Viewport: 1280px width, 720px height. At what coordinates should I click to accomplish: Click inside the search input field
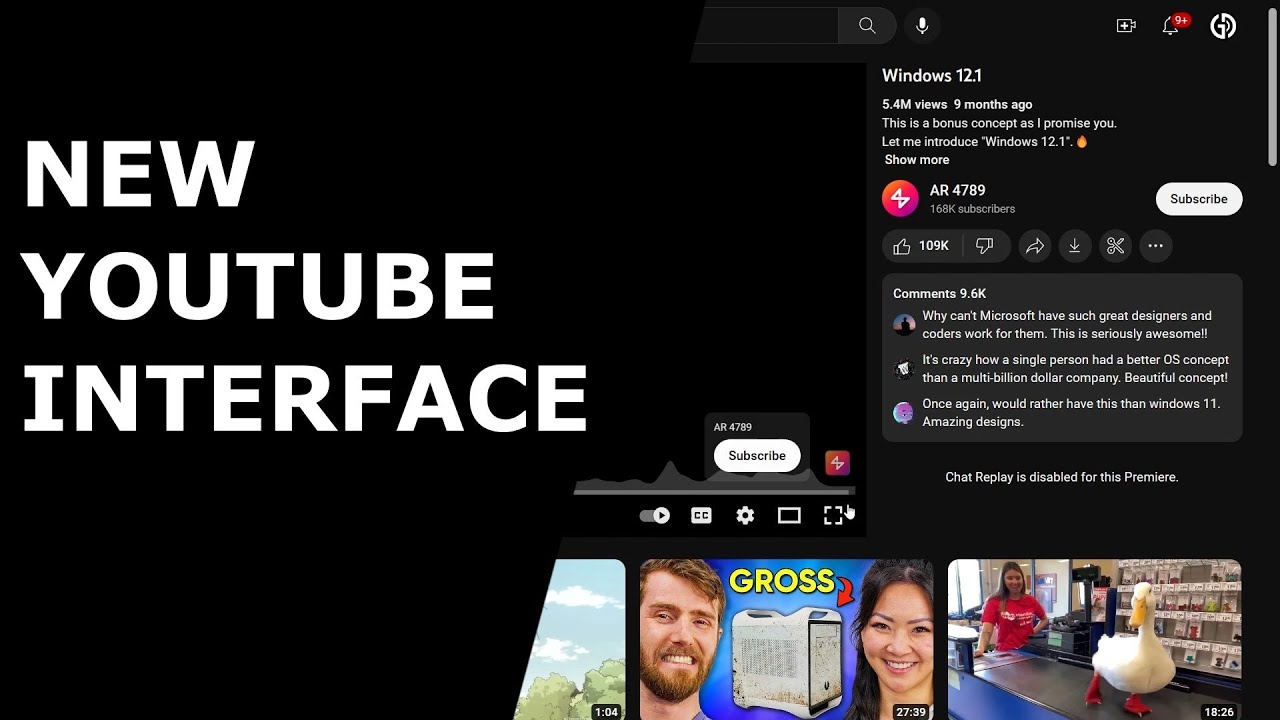(x=766, y=26)
